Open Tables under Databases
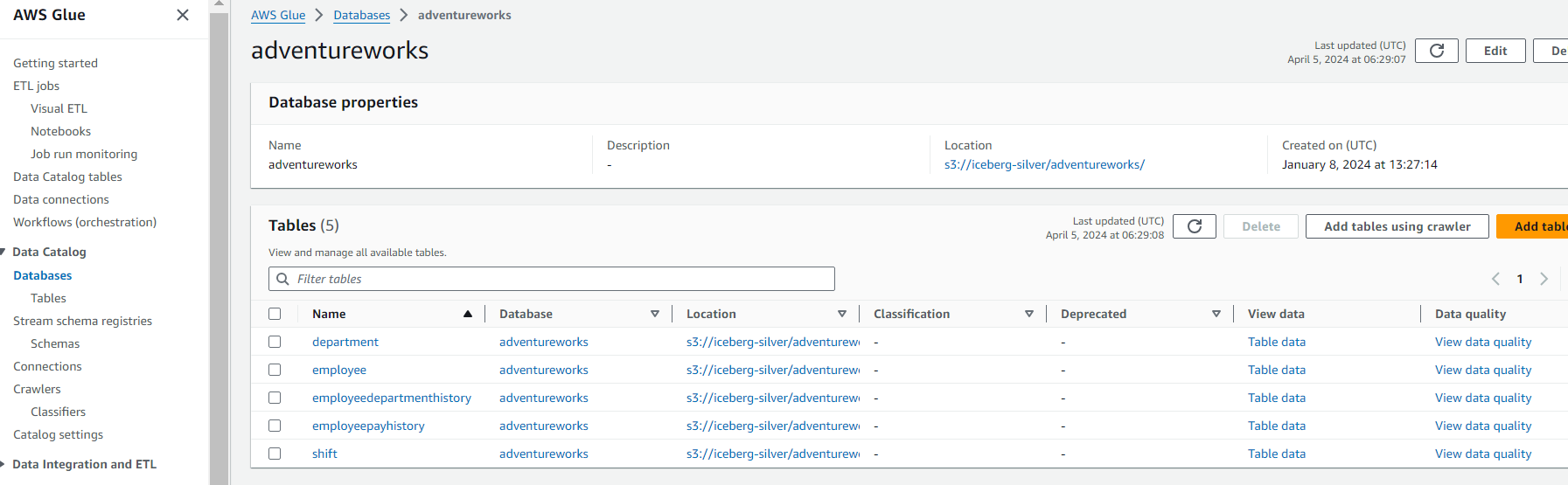Viewport: 1568px width, 485px height. [x=48, y=298]
